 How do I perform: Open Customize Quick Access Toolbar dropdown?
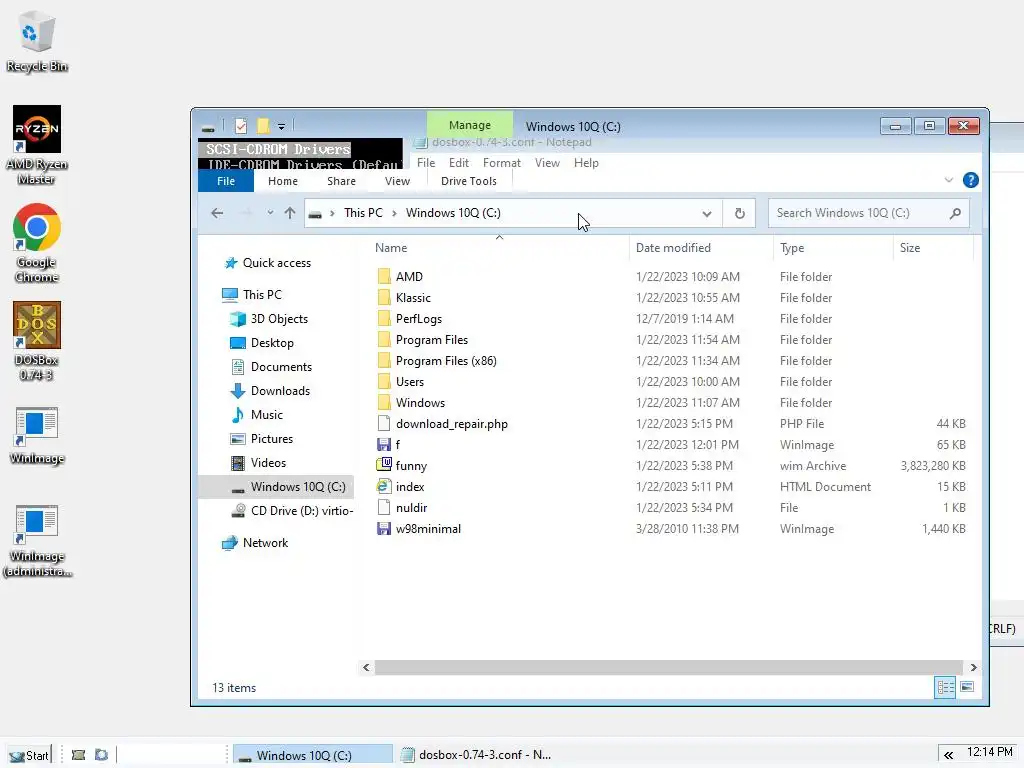(281, 126)
